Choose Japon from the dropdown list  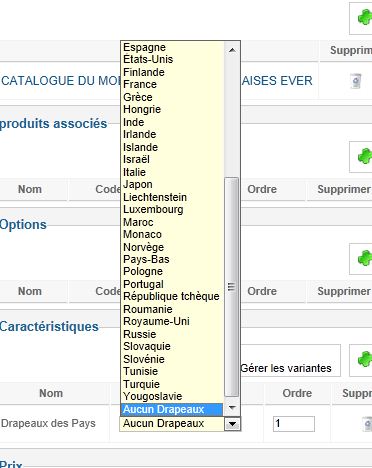138,184
